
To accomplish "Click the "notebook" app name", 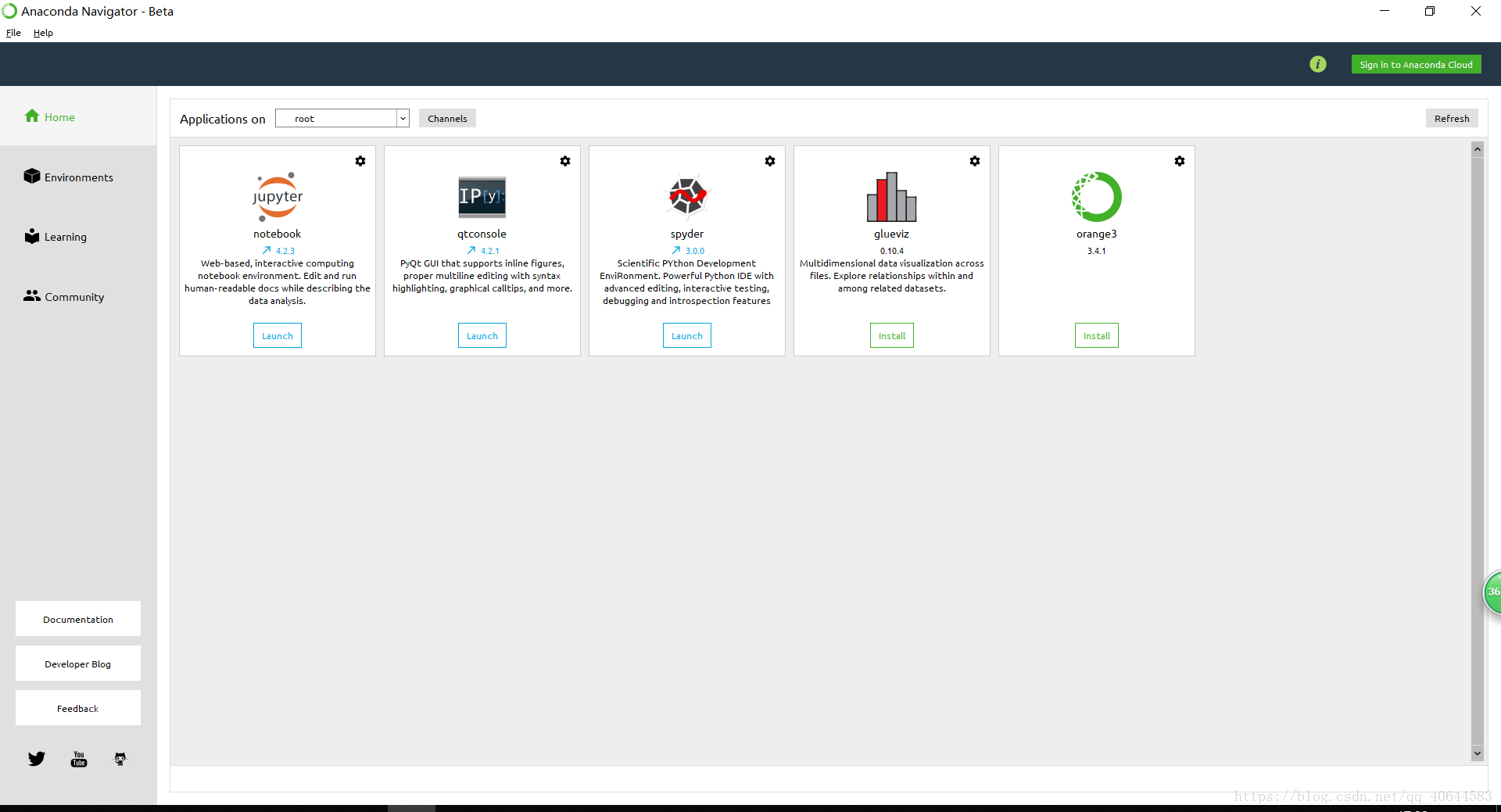I will [x=278, y=234].
